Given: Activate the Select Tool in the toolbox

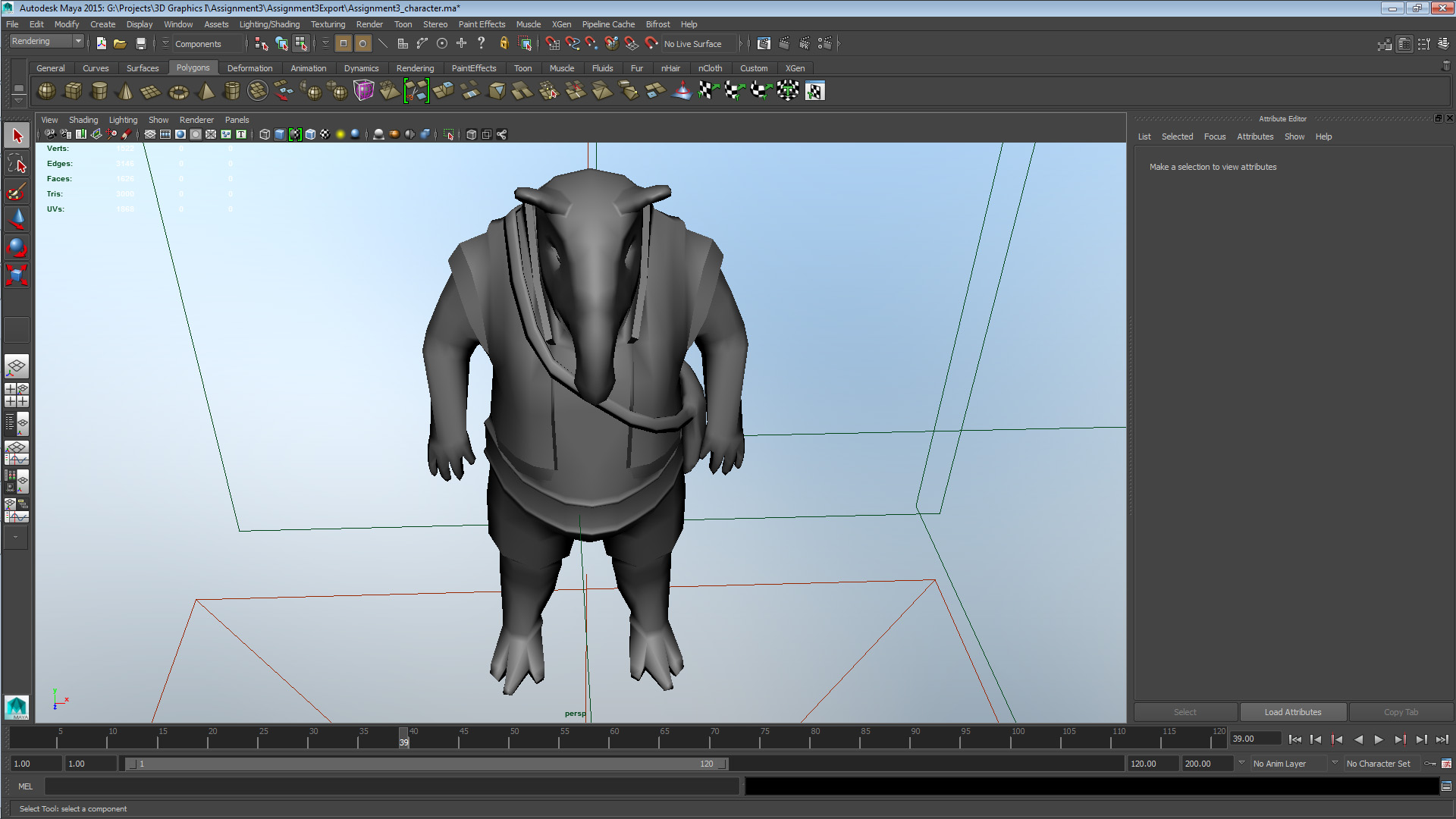Looking at the screenshot, I should click(x=17, y=134).
